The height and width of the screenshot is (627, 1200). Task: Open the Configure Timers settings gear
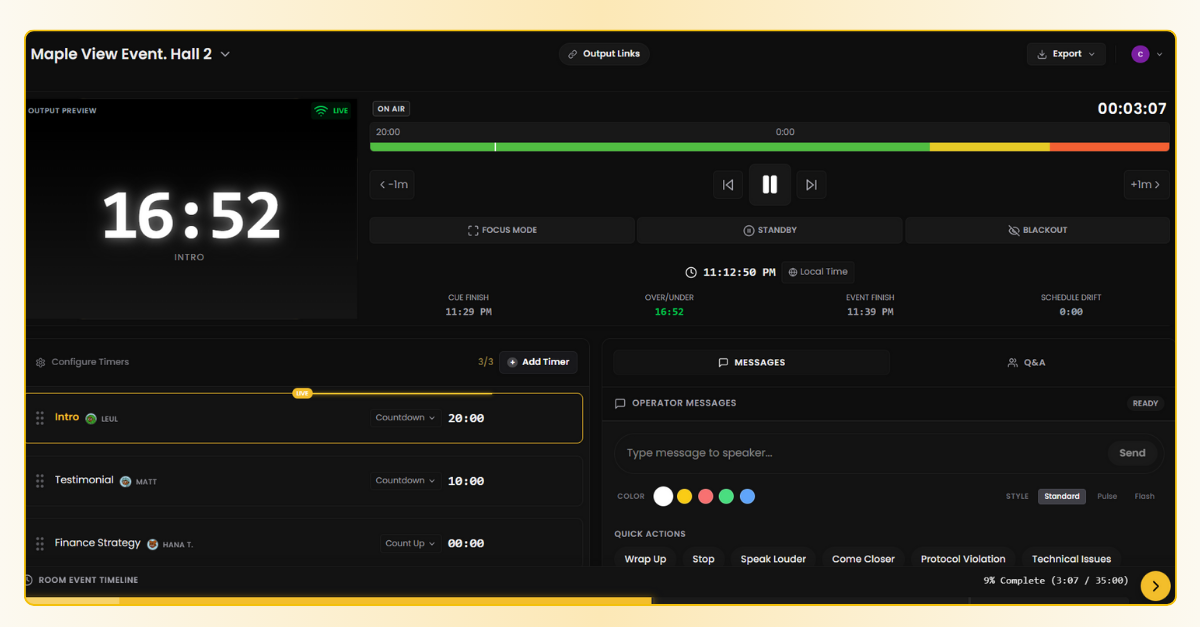(x=39, y=362)
